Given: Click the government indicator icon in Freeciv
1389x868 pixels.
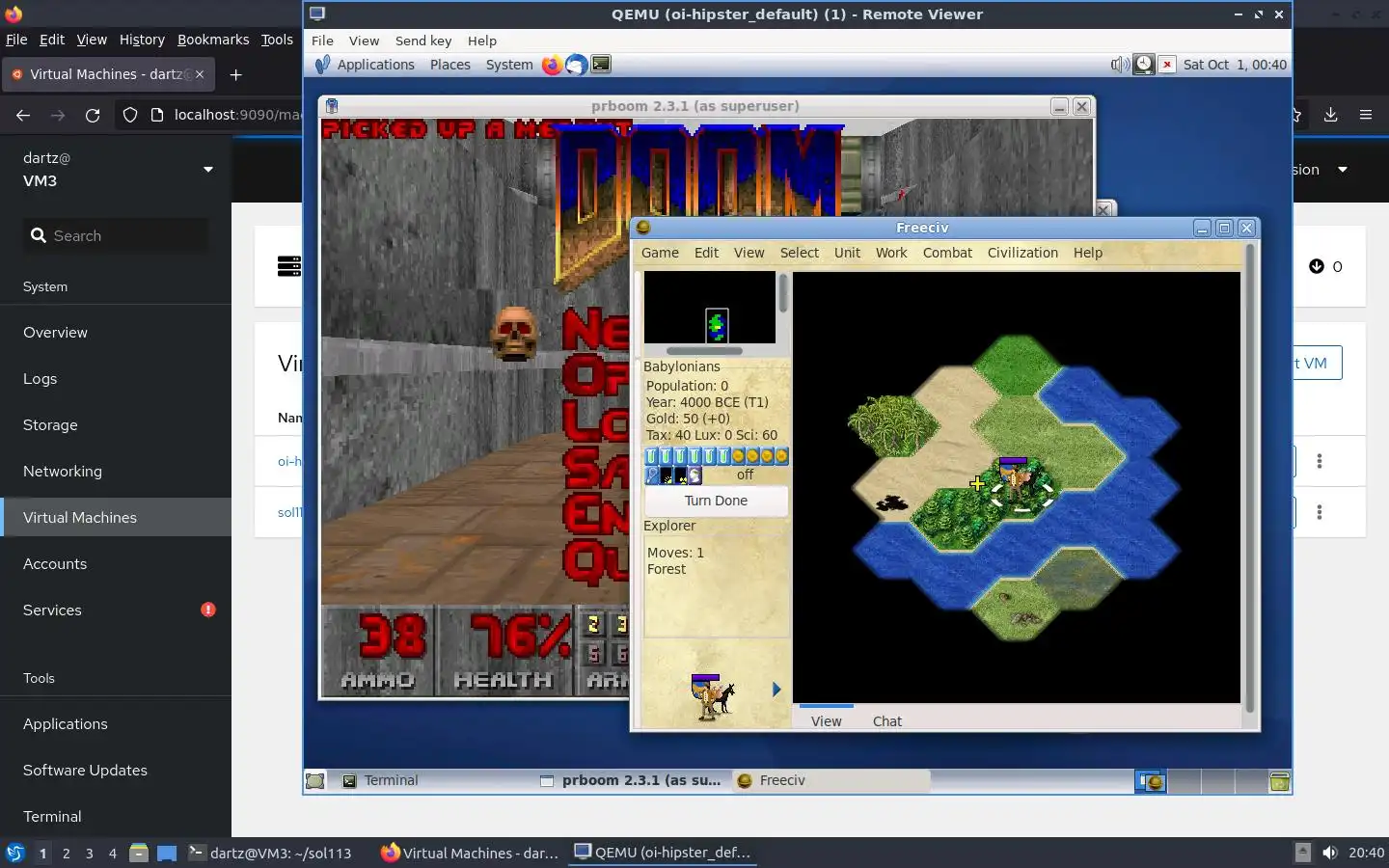Looking at the screenshot, I should coord(694,475).
